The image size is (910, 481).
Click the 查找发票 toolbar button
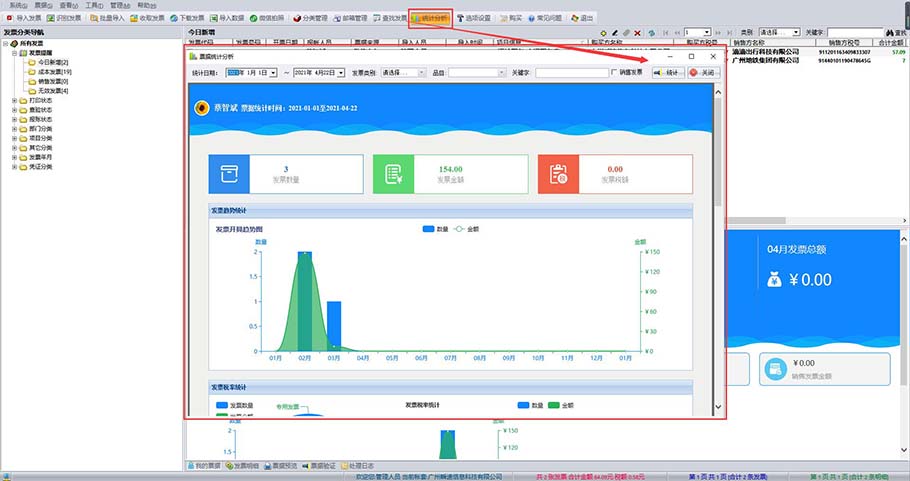click(x=390, y=18)
